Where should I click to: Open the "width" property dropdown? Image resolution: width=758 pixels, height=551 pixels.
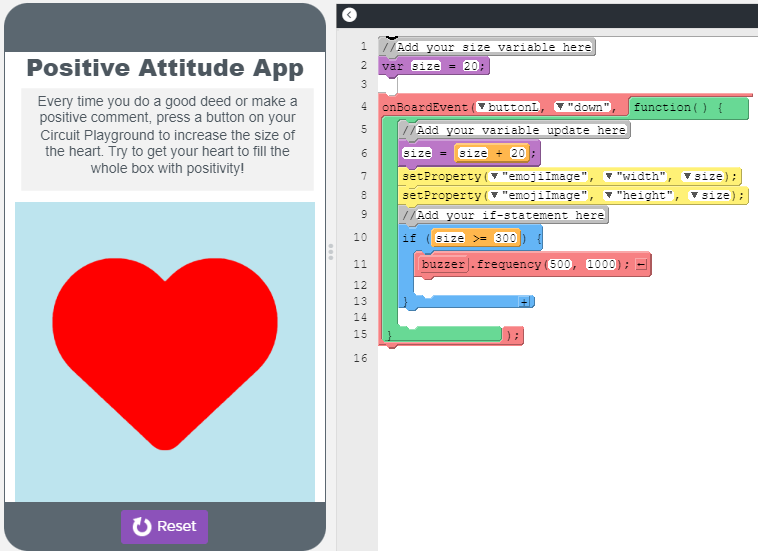[609, 176]
